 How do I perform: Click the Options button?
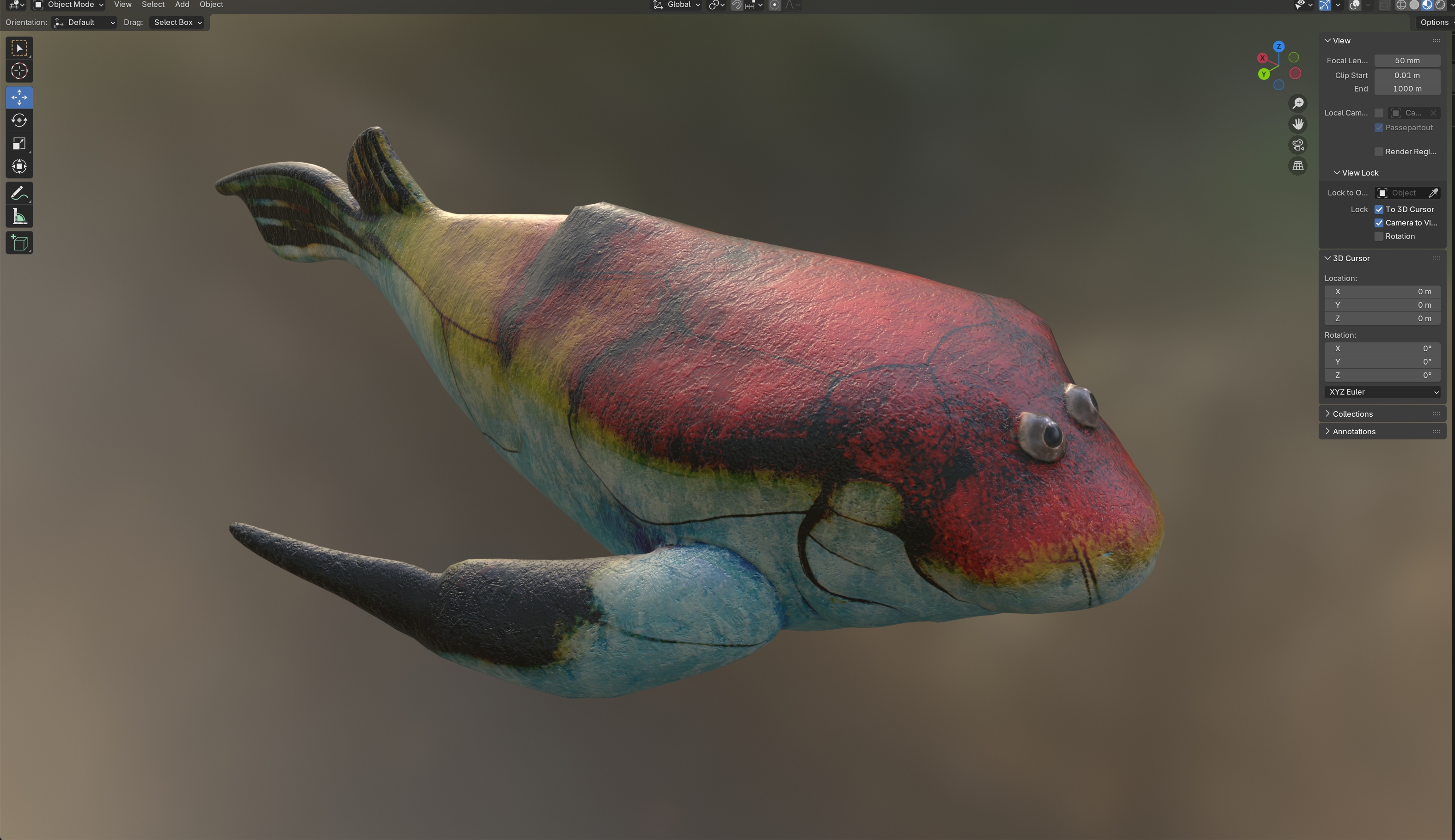click(x=1434, y=23)
